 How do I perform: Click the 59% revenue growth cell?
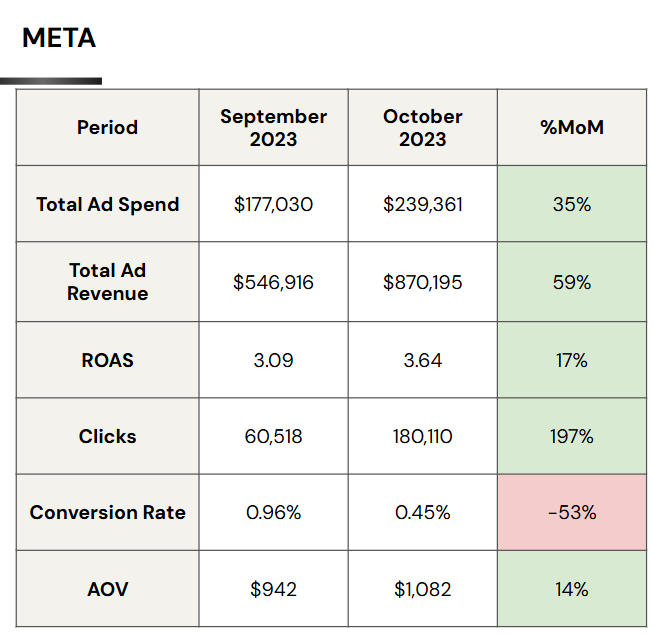572,282
